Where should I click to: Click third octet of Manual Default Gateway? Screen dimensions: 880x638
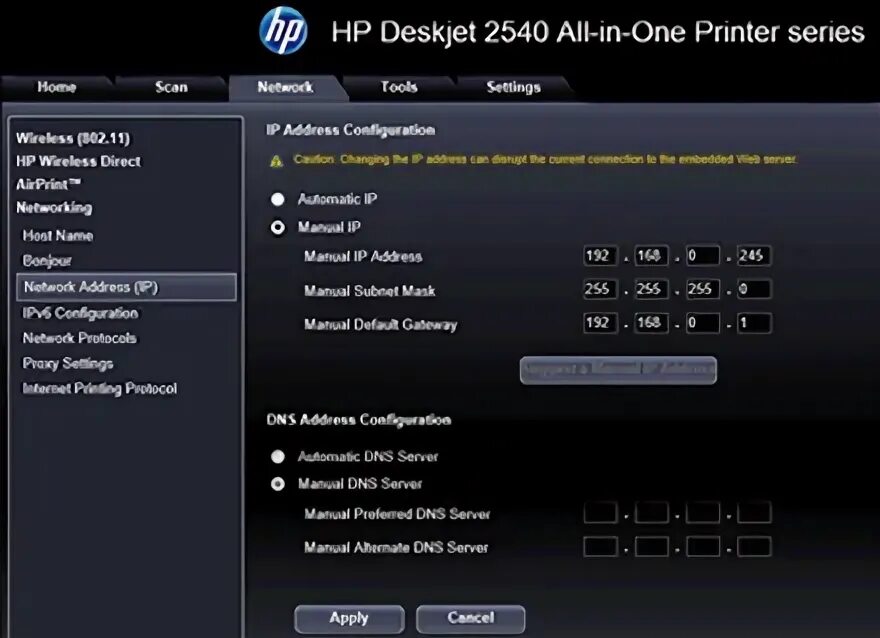pos(703,323)
